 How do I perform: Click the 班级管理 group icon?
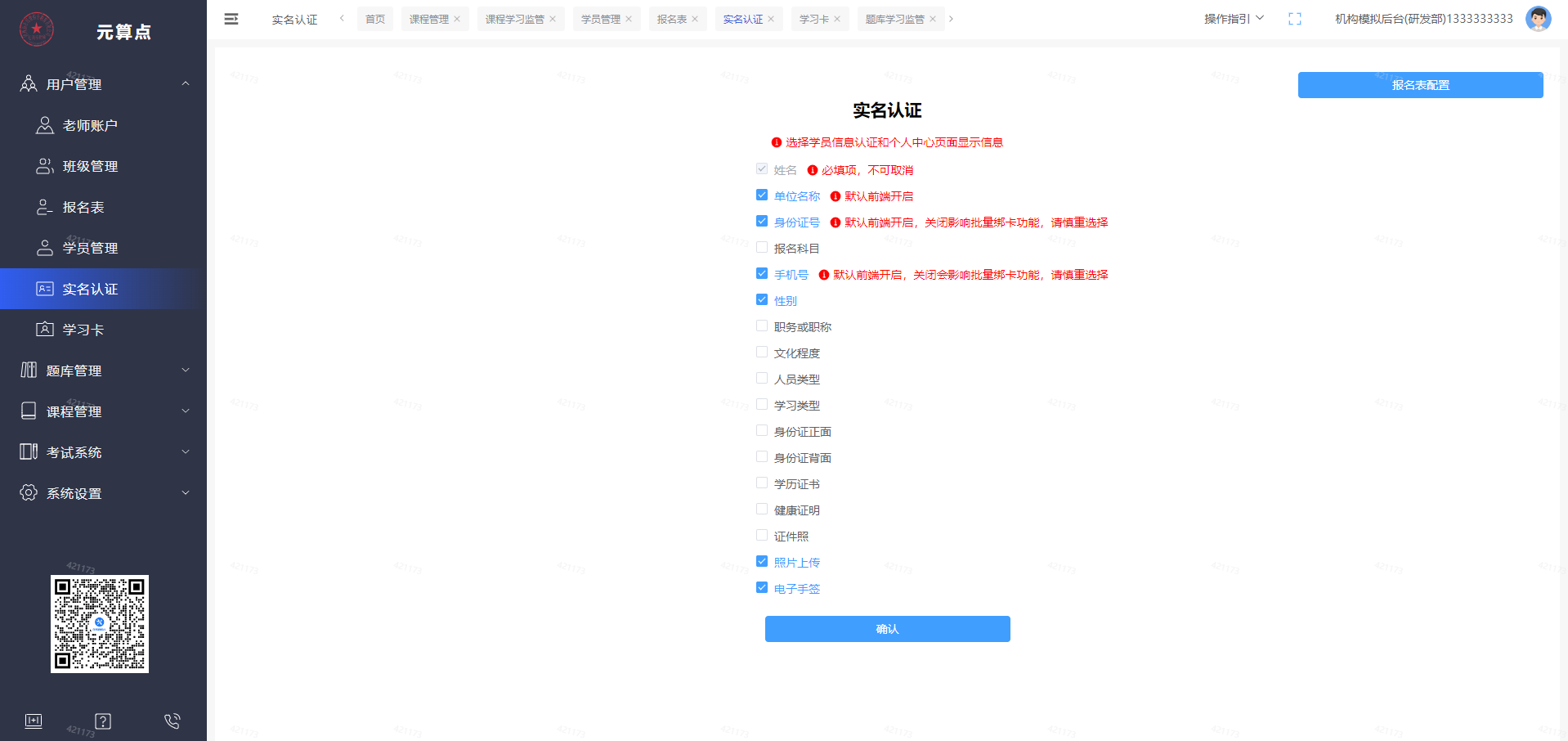point(45,165)
